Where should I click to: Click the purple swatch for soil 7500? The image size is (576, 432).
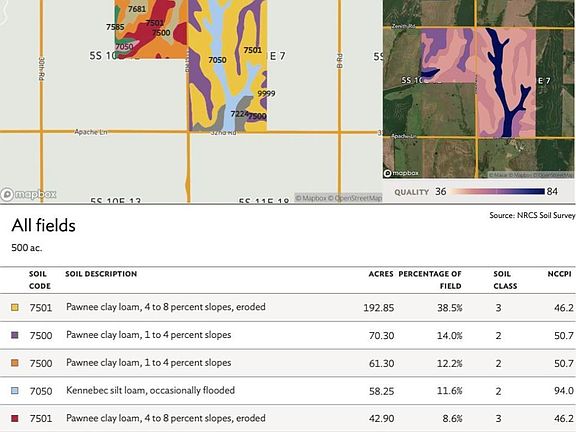15,335
